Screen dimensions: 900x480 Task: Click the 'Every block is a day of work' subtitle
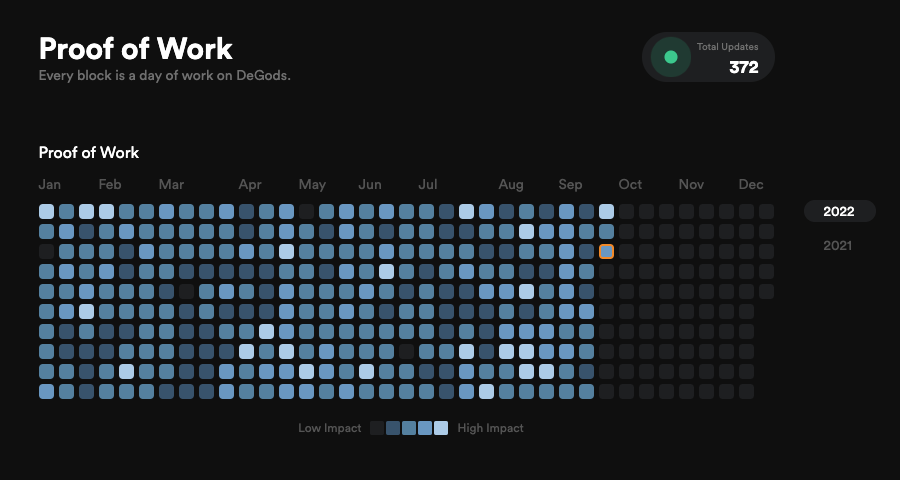point(165,75)
